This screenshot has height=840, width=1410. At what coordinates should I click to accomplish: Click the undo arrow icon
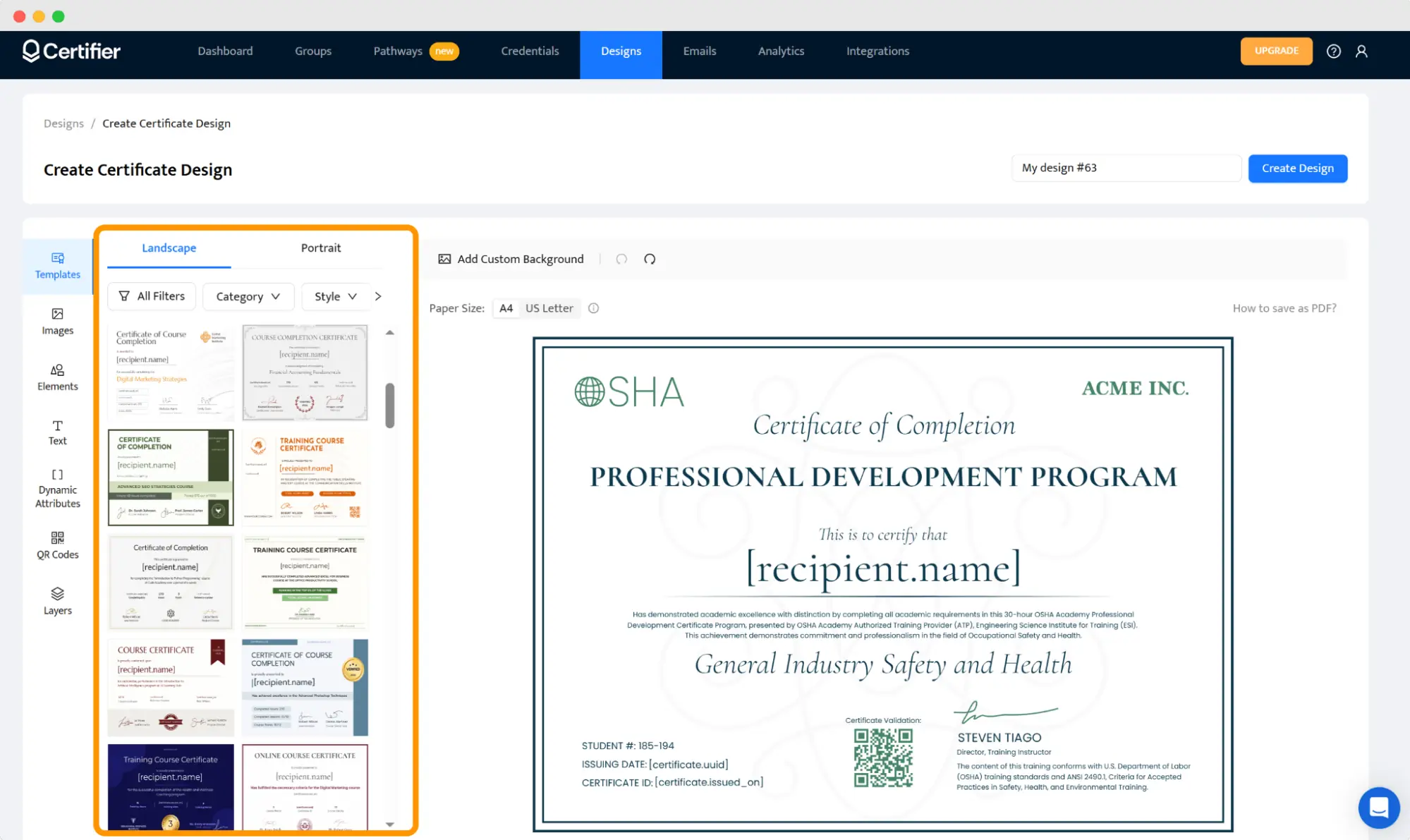(621, 259)
